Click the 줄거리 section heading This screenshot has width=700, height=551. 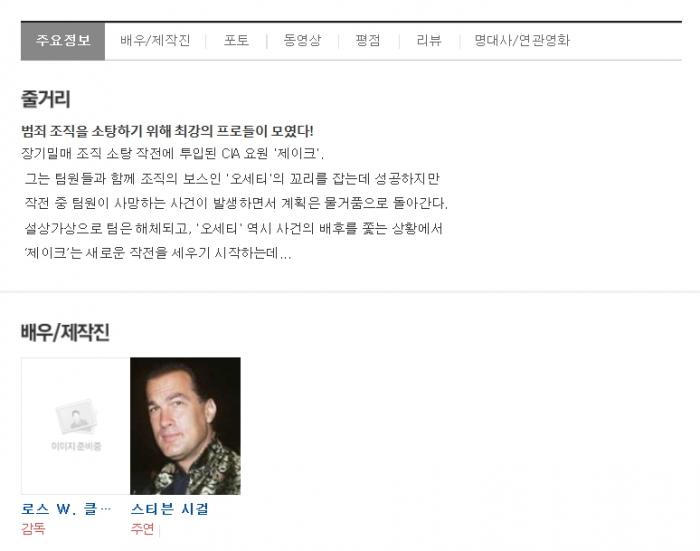46,99
